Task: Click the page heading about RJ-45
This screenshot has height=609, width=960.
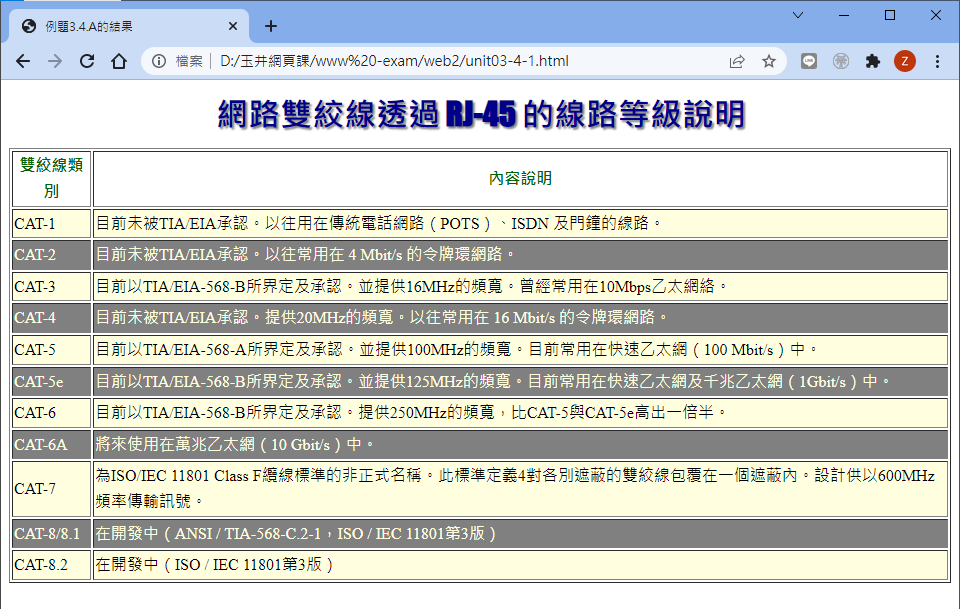Action: (x=481, y=114)
